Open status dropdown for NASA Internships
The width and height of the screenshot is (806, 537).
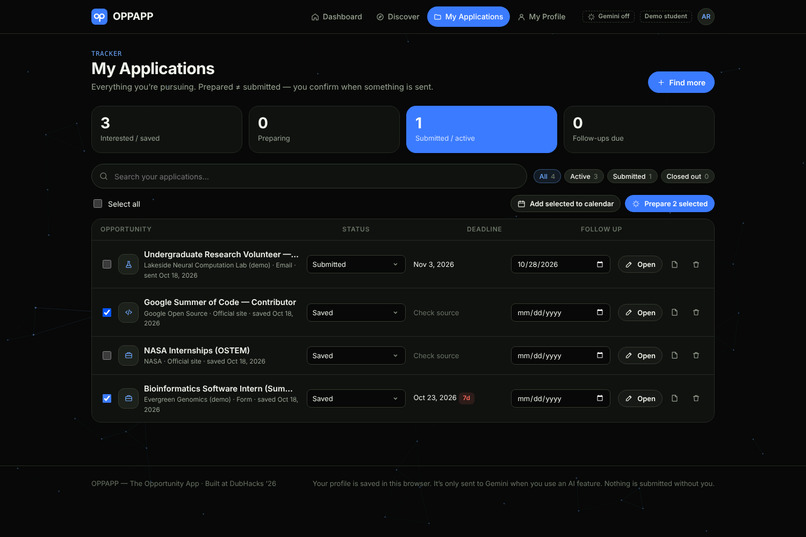click(356, 356)
